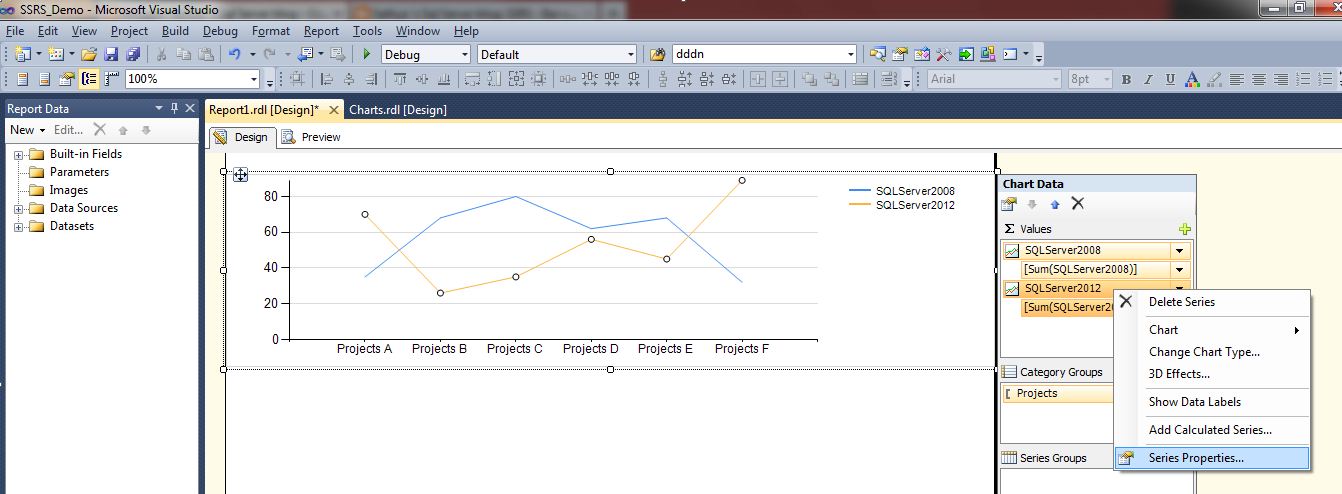Expand the Data Sources node
The width and height of the screenshot is (1342, 494).
pos(18,209)
